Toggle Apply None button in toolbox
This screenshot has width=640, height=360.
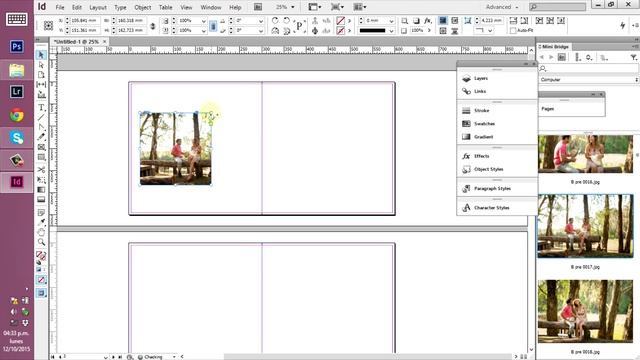(41, 280)
